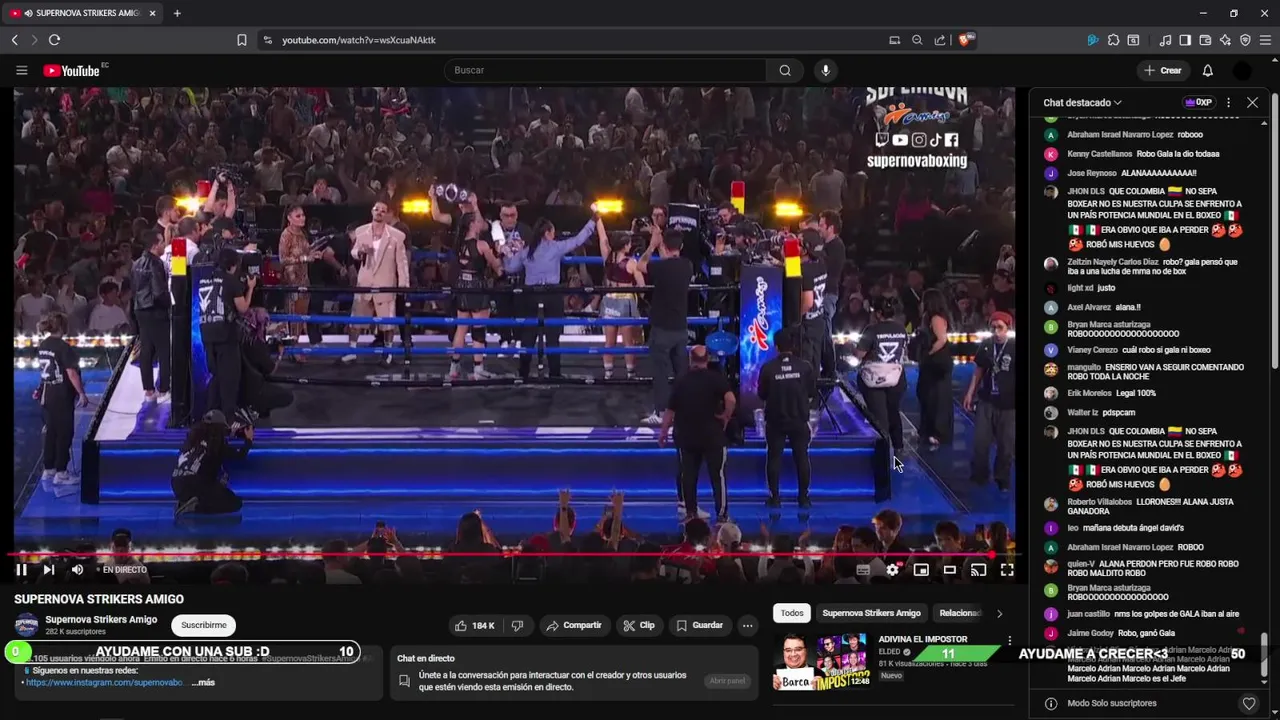This screenshot has height=720, width=1280.
Task: Open a new browser tab
Action: click(x=177, y=13)
